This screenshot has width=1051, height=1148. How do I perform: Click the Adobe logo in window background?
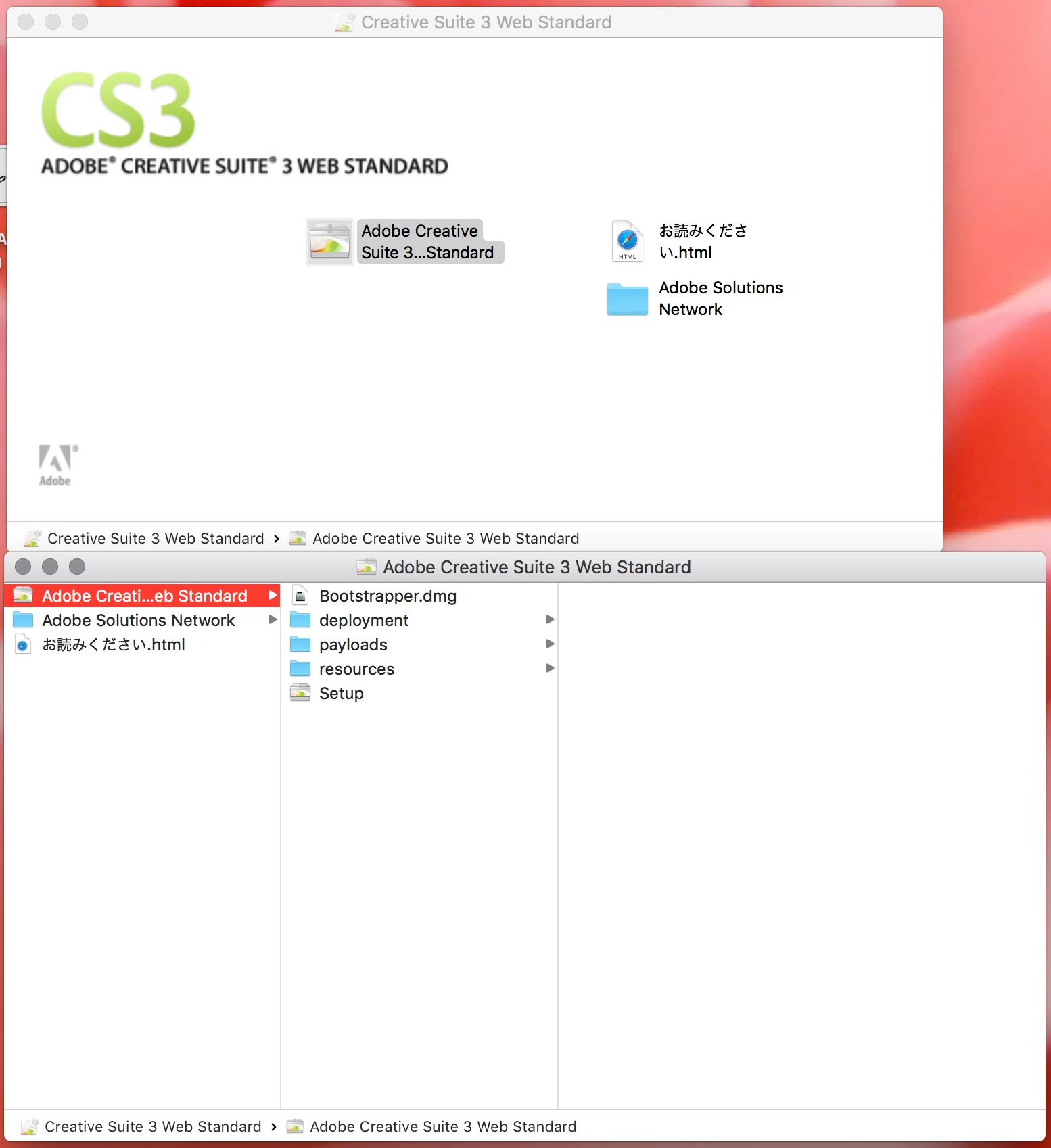[57, 465]
